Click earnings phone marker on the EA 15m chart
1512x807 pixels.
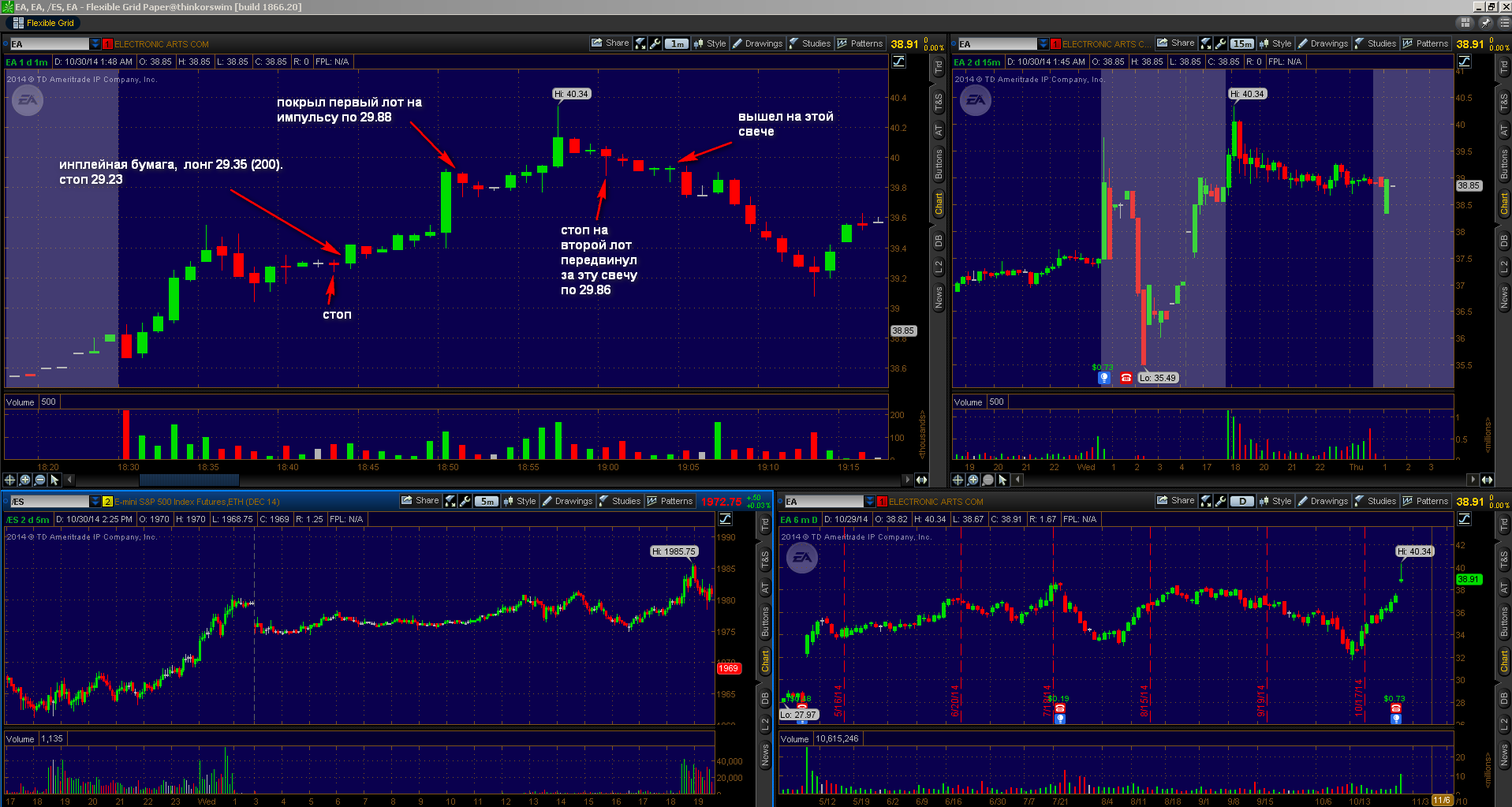(x=1126, y=378)
